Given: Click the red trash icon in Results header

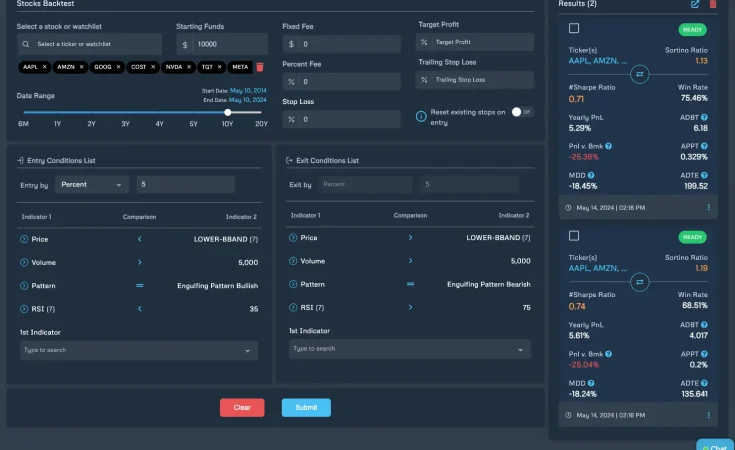Looking at the screenshot, I should click(713, 4).
